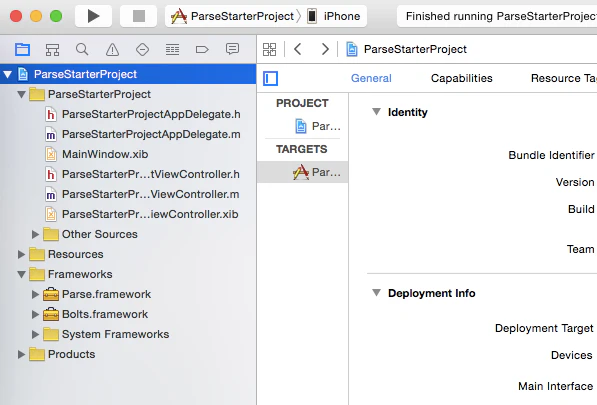Screen dimensions: 597x405
Task: Expand the Resources group
Action: tap(21, 254)
